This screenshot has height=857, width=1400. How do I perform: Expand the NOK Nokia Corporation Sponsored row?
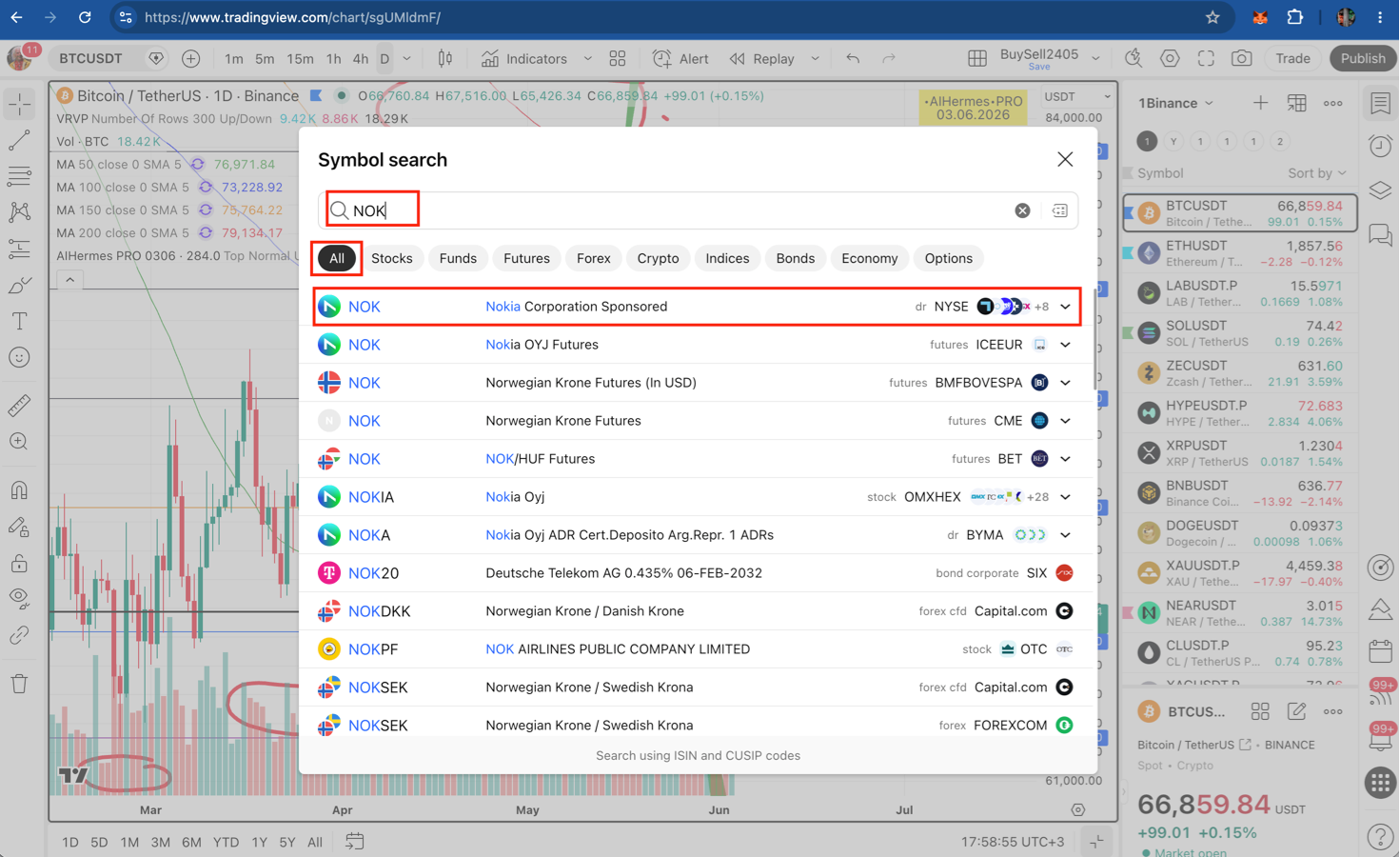1066,307
